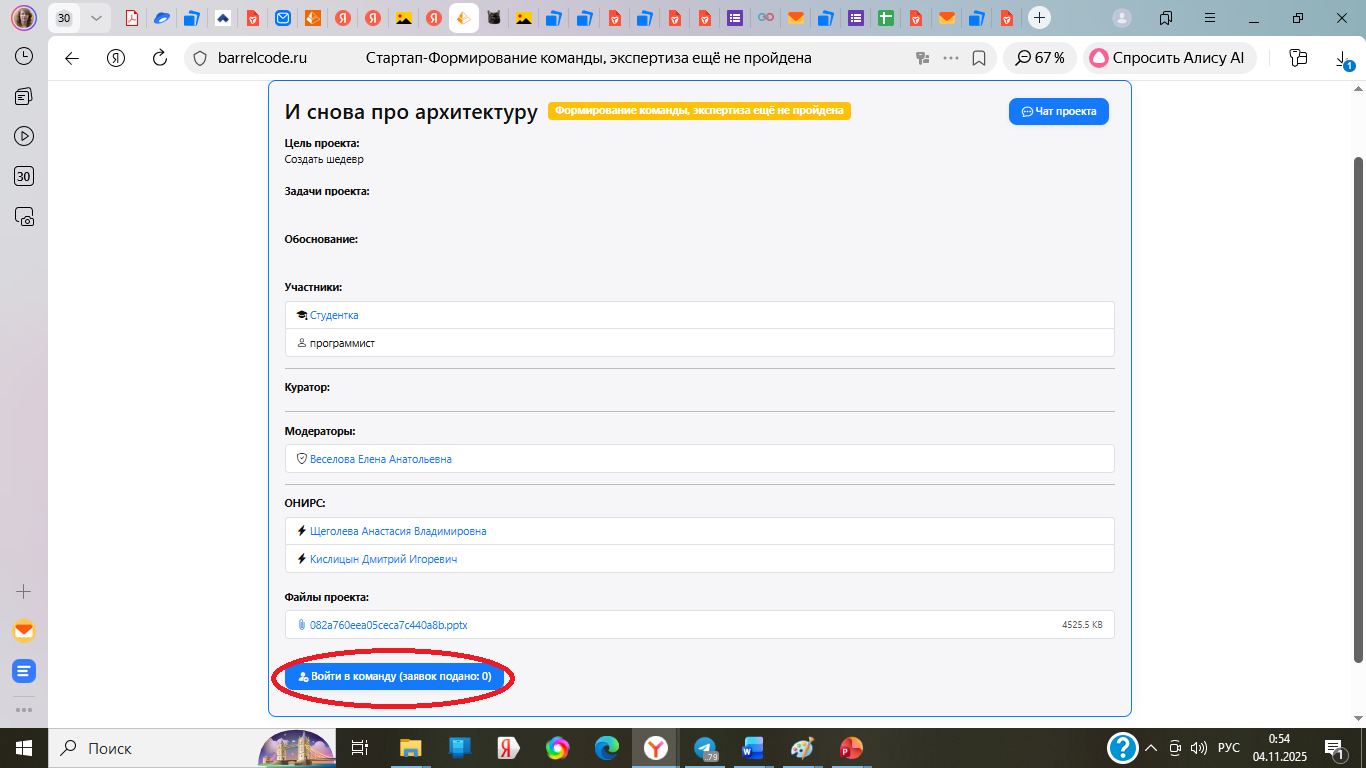Viewport: 1366px width, 768px height.
Task: Open Task View on taskbar
Action: 360,748
